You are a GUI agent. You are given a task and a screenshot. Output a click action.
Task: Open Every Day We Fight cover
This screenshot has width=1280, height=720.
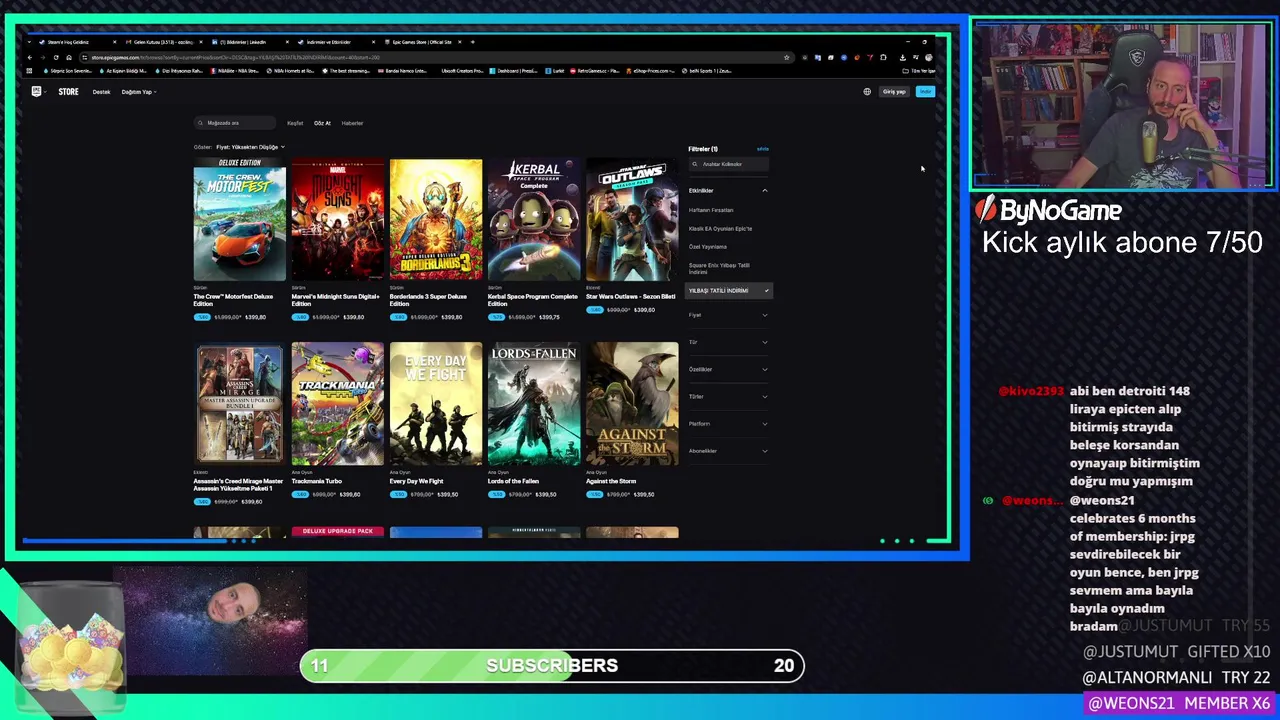436,404
